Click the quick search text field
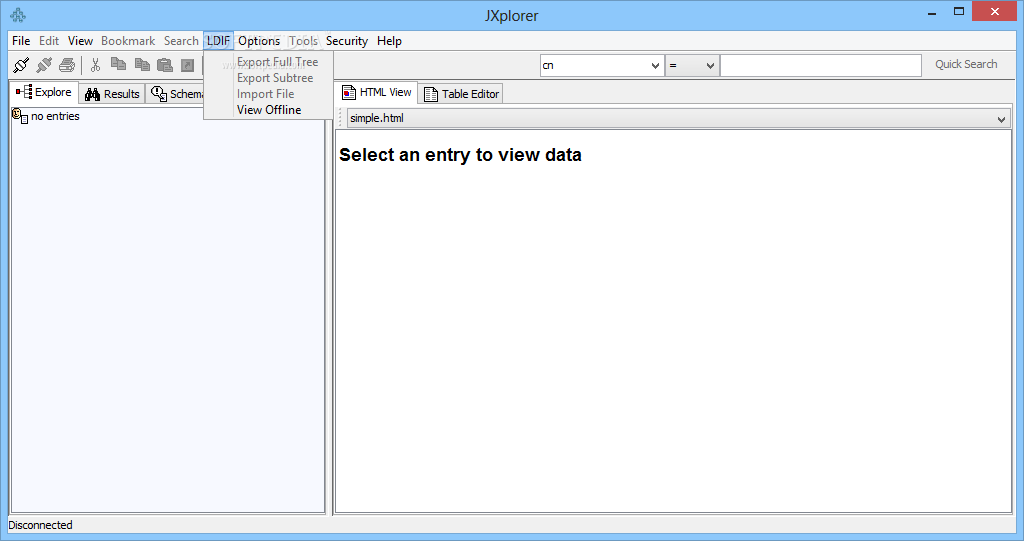 coord(821,65)
